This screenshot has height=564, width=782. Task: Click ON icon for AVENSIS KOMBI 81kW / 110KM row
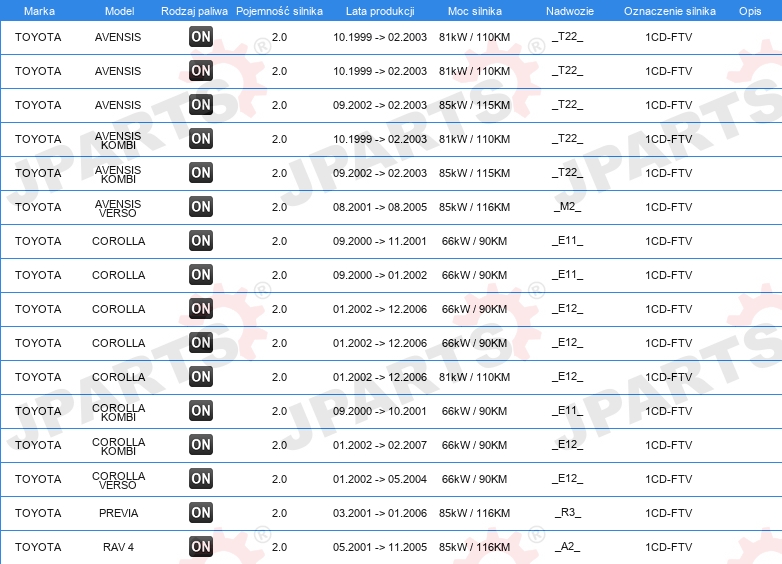point(201,139)
